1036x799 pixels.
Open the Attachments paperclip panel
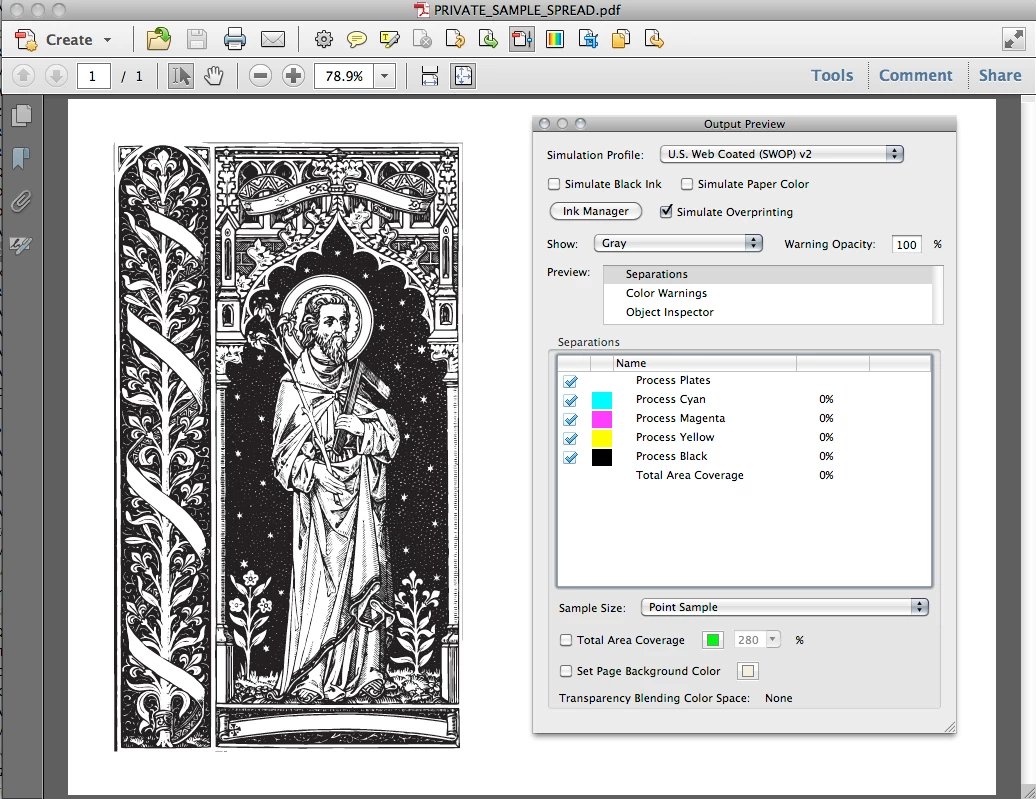coord(21,202)
